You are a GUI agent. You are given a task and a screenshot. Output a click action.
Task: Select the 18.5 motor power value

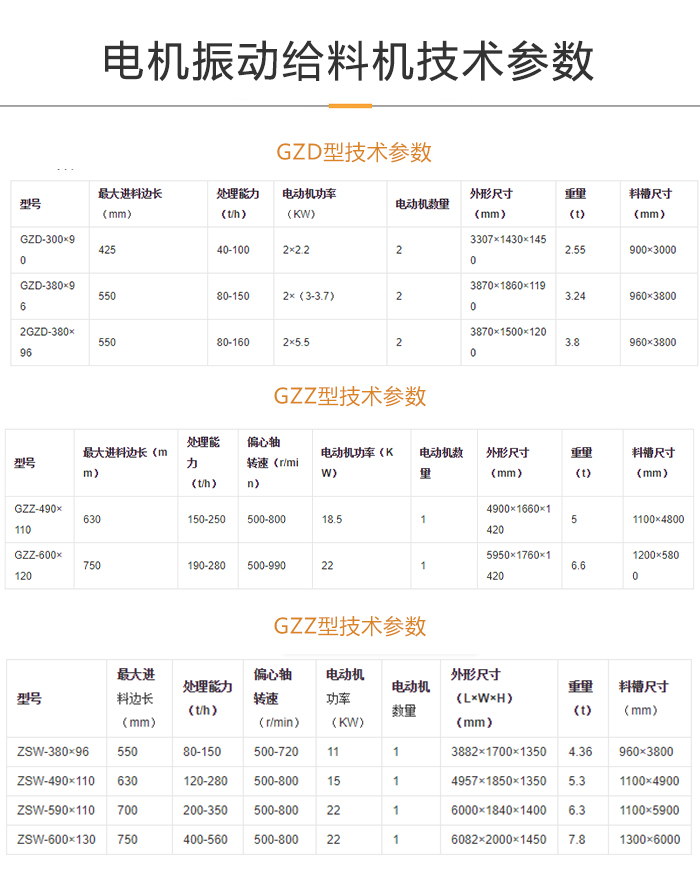pyautogui.click(x=332, y=520)
